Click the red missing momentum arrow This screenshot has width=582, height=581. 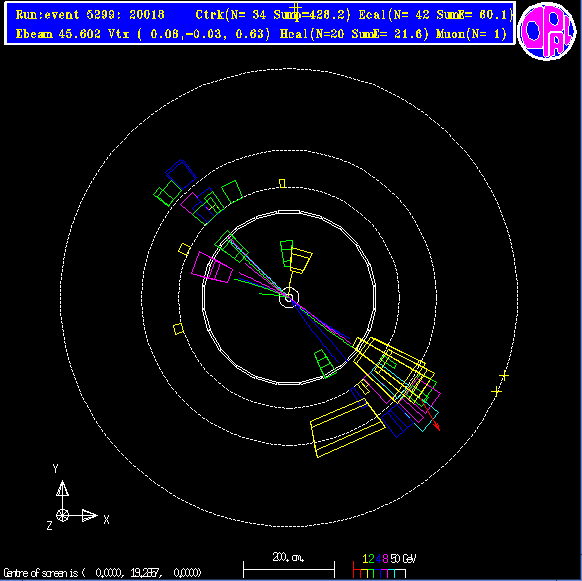432,416
